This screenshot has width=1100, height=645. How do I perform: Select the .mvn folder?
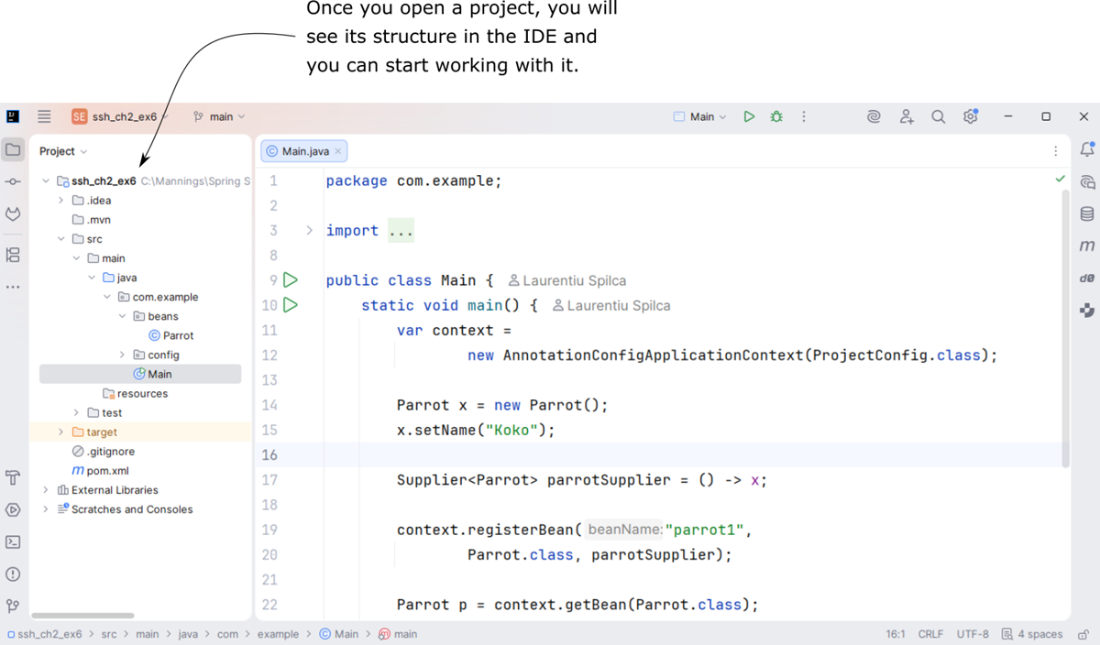(92, 220)
